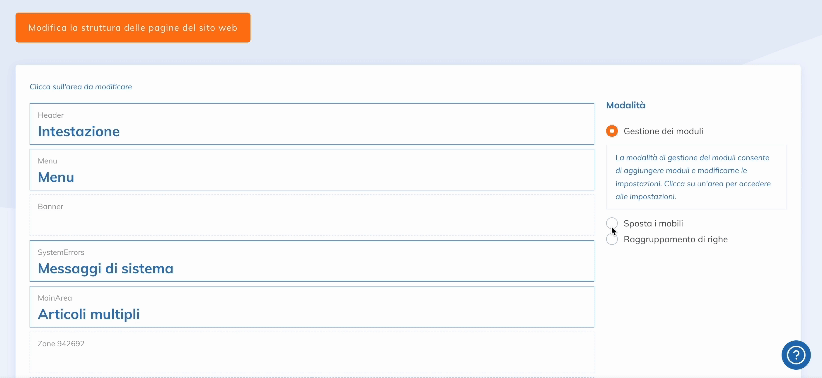Select the Raggruppamento di righe radio circle
The image size is (822, 378).
[x=612, y=239]
